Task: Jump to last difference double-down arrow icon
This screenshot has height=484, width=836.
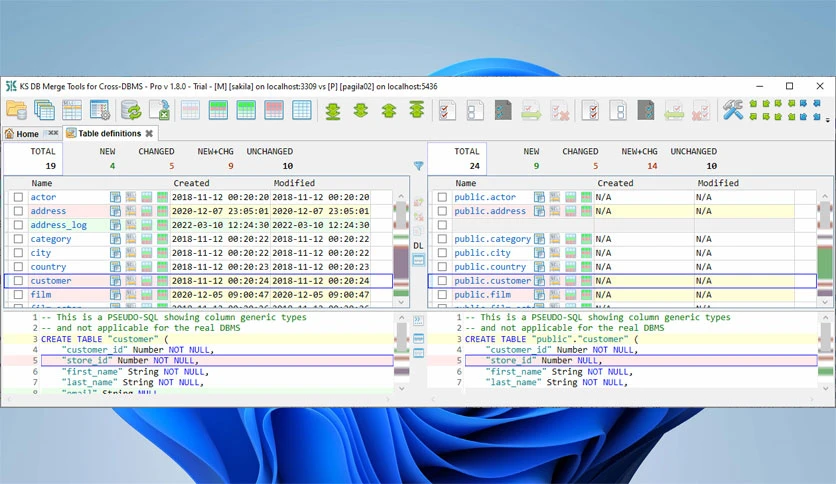Action: (333, 110)
